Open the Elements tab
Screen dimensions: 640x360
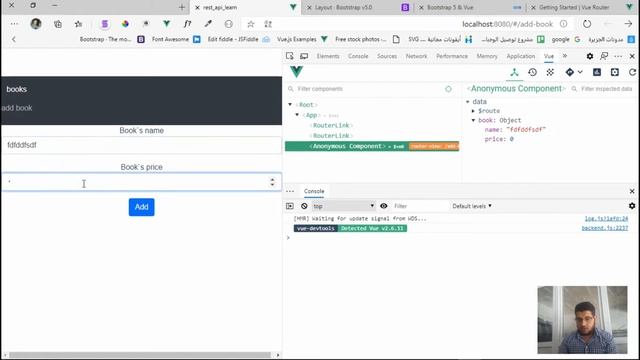coord(328,56)
